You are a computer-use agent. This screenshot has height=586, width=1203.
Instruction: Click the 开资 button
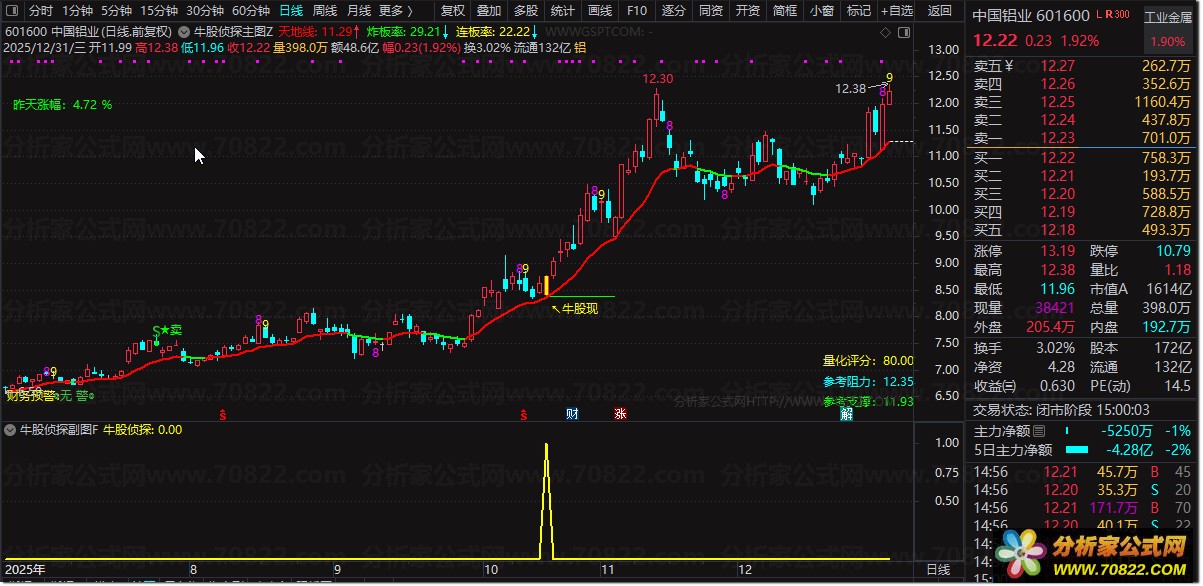click(x=748, y=11)
